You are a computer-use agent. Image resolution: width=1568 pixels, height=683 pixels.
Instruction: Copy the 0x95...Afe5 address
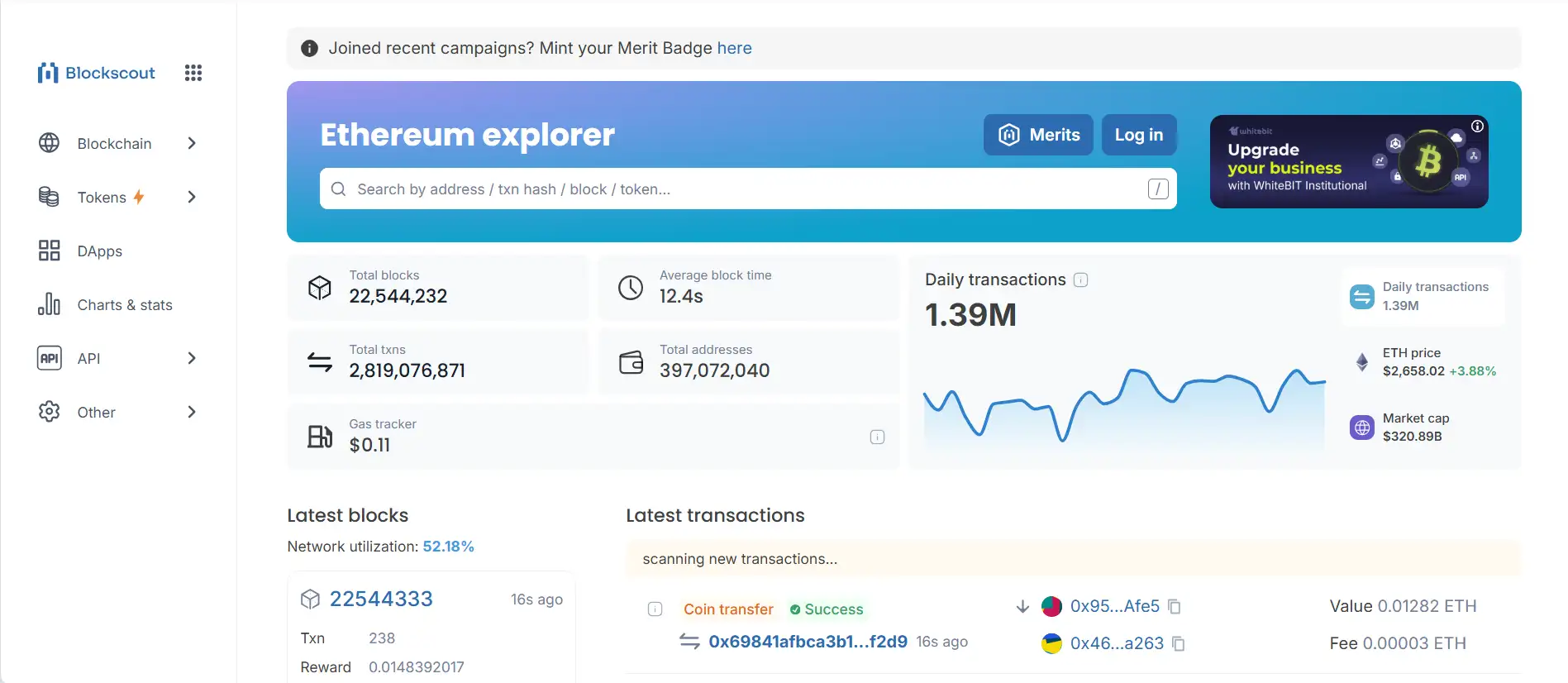point(1174,607)
